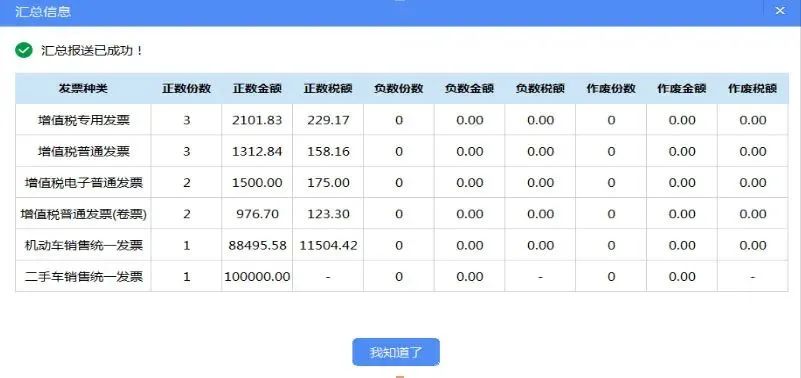Click the amount 1312.84 cell
The image size is (801, 378).
257,151
